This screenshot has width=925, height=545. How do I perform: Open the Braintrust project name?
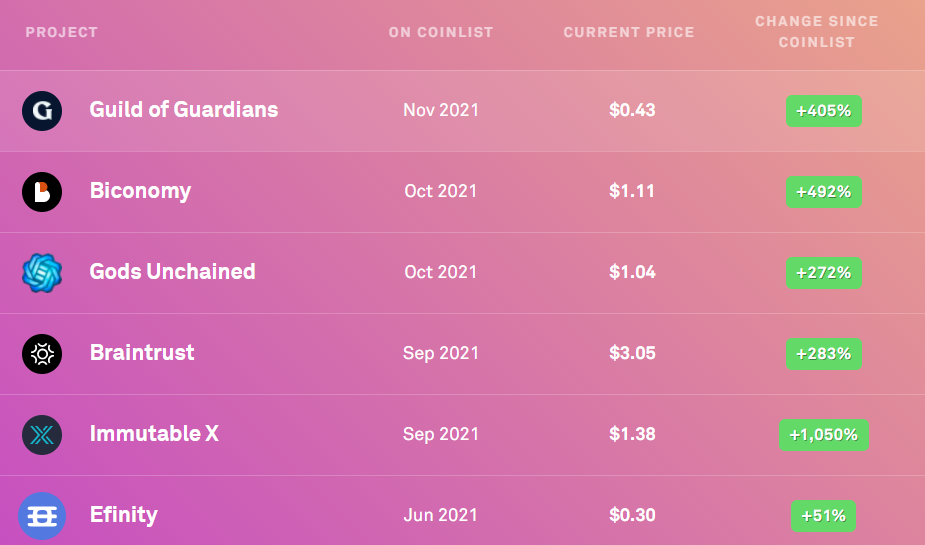(142, 353)
